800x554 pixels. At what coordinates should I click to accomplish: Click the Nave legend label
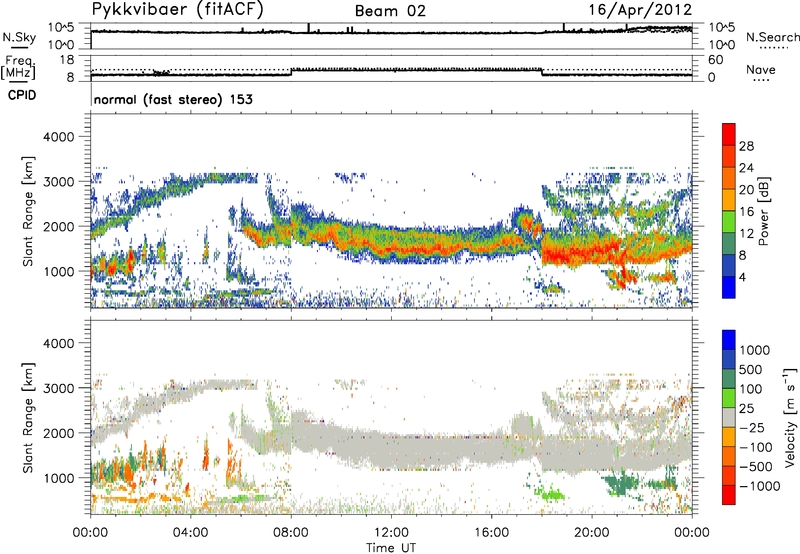pyautogui.click(x=760, y=70)
